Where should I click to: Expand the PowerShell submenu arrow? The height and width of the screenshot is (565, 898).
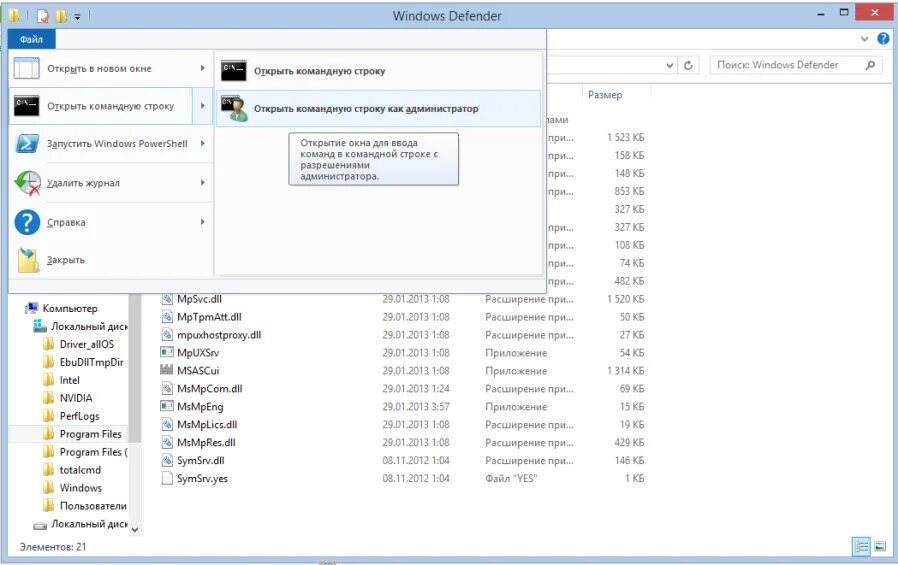202,143
